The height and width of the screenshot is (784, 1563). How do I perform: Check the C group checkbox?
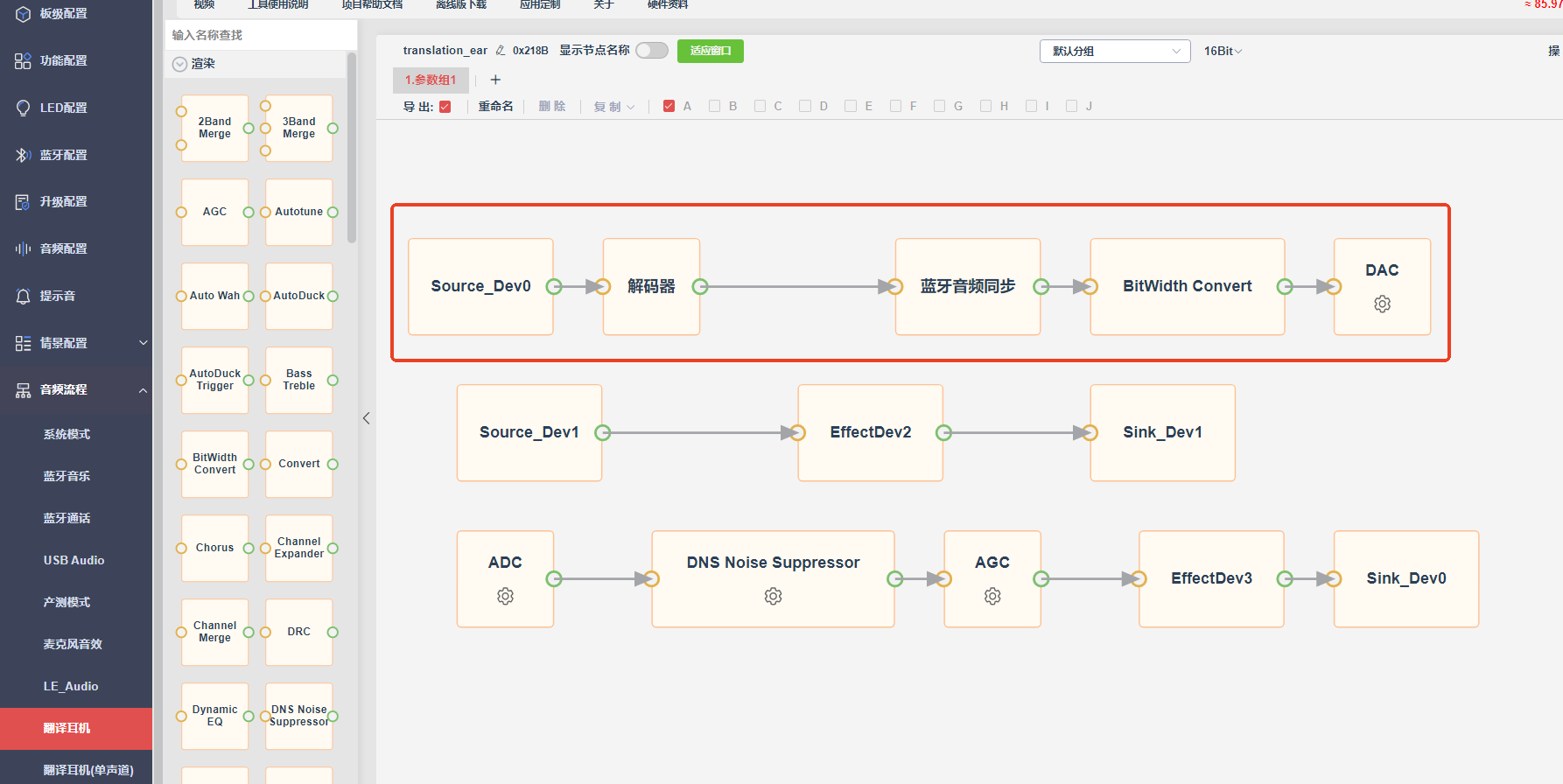point(760,106)
